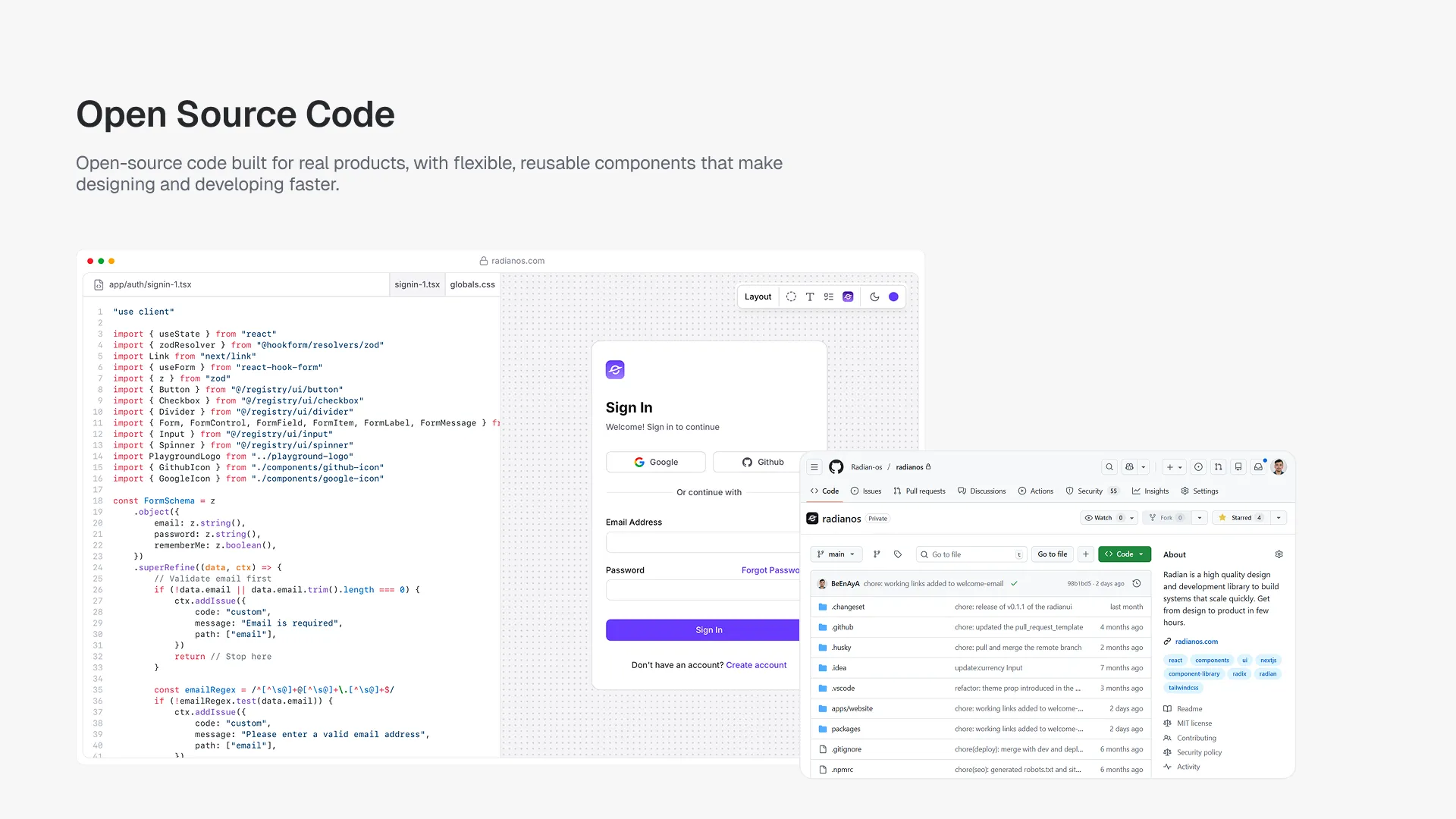Open the main branch dropdown
The height and width of the screenshot is (819, 1456).
(836, 554)
